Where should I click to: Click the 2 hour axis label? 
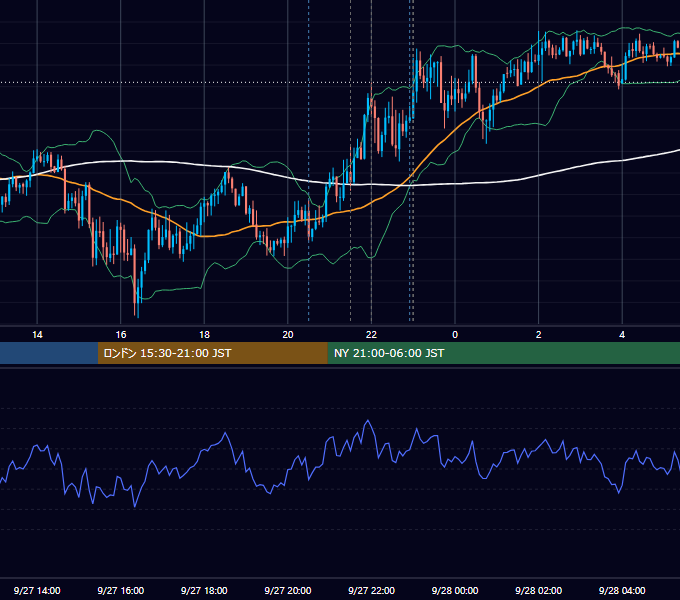click(539, 335)
